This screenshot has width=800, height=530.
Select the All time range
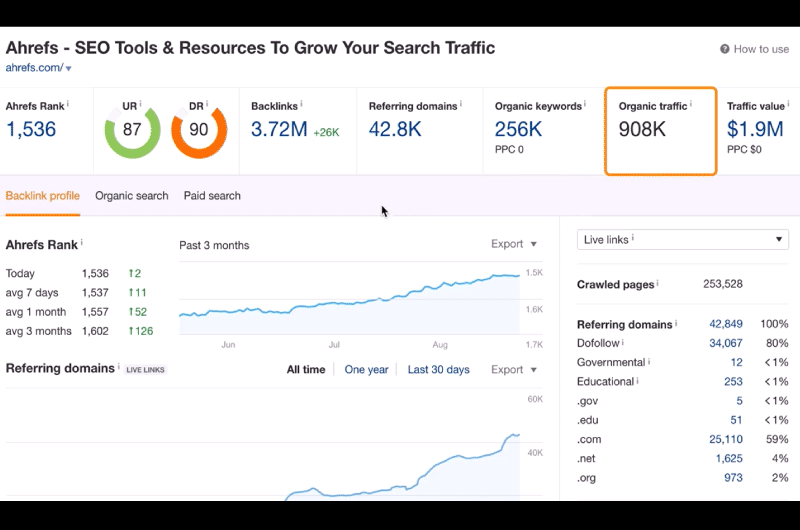306,369
